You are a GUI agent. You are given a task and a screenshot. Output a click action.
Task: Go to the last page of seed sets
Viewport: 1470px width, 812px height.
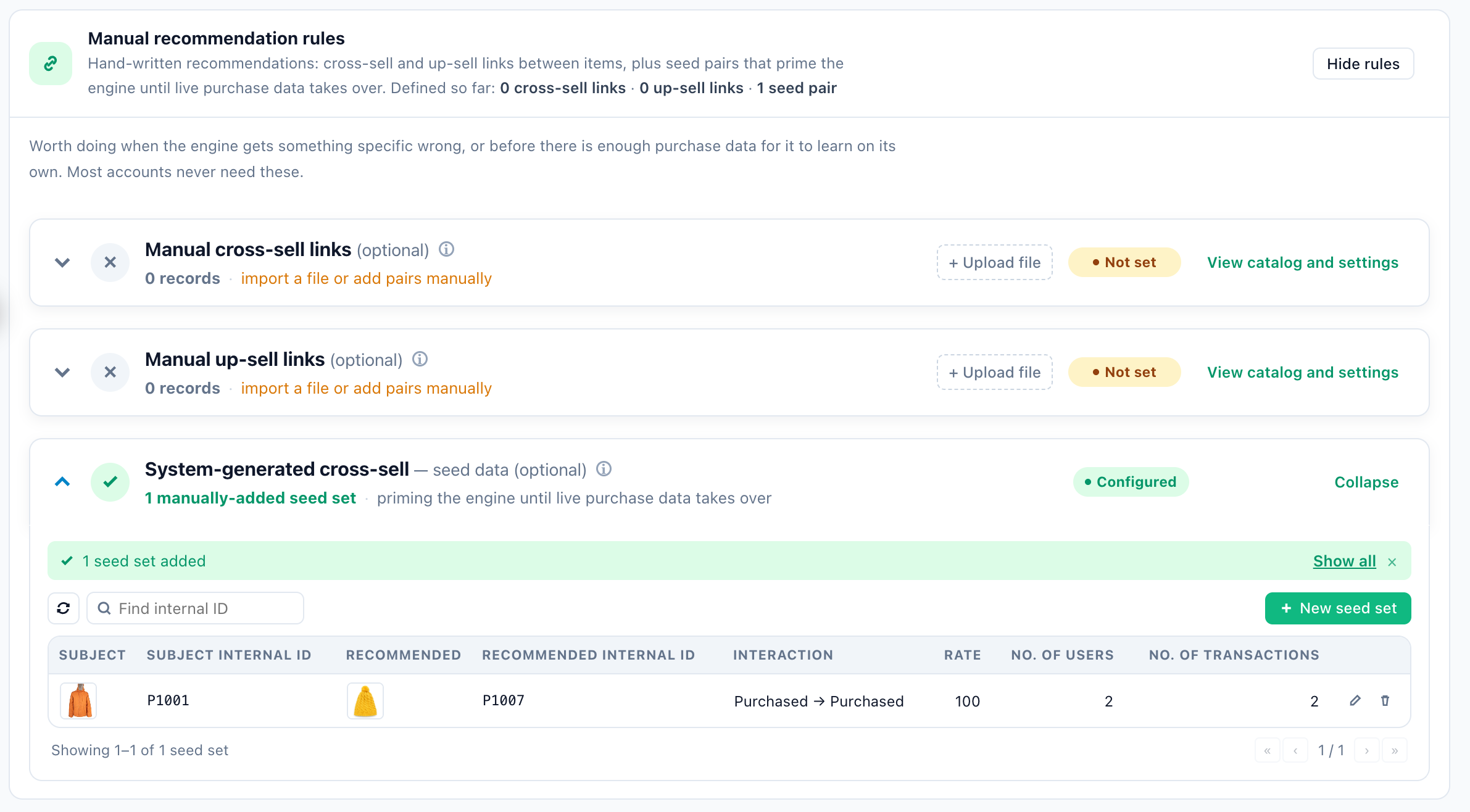(x=1394, y=750)
